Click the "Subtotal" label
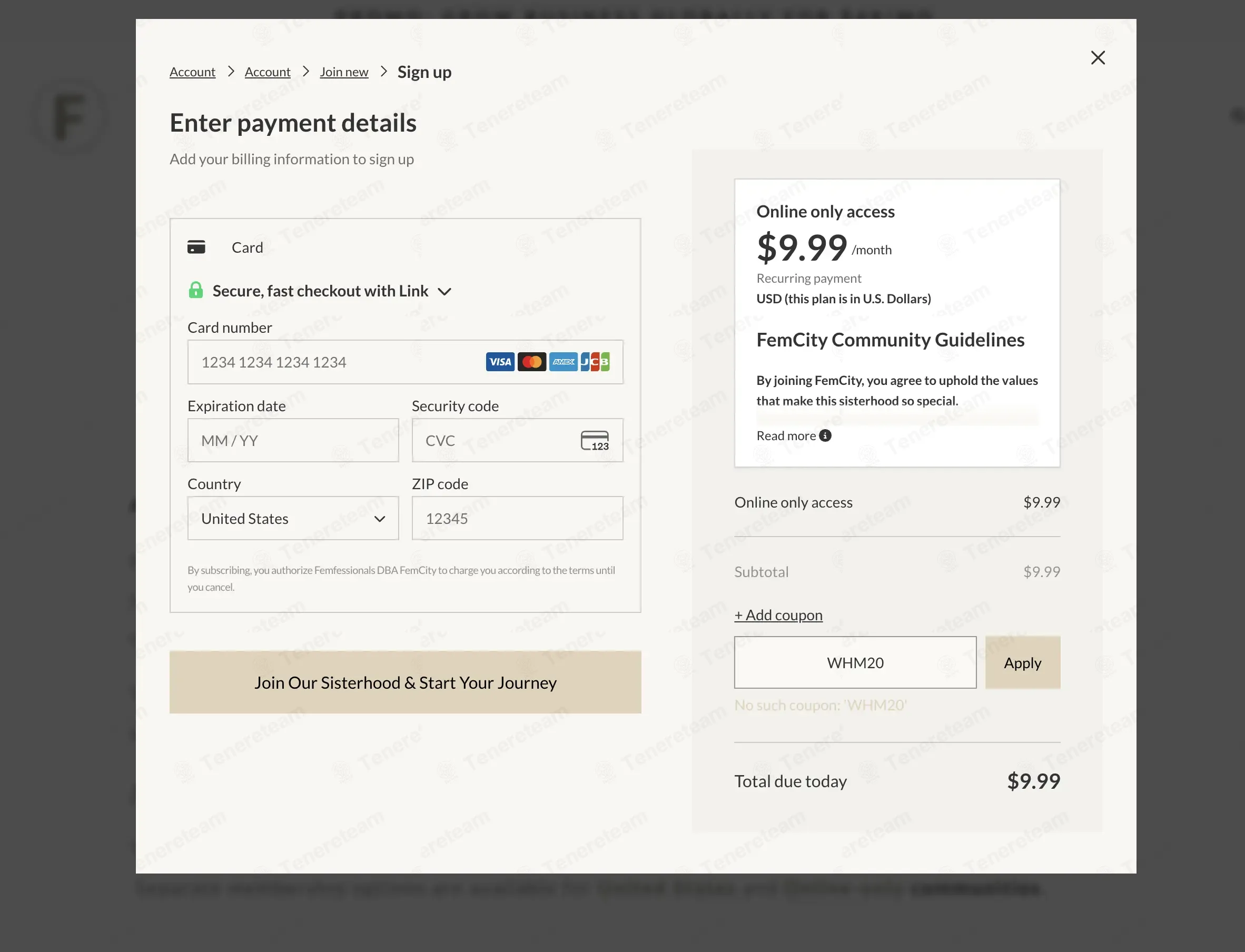Image resolution: width=1245 pixels, height=952 pixels. pyautogui.click(x=762, y=572)
